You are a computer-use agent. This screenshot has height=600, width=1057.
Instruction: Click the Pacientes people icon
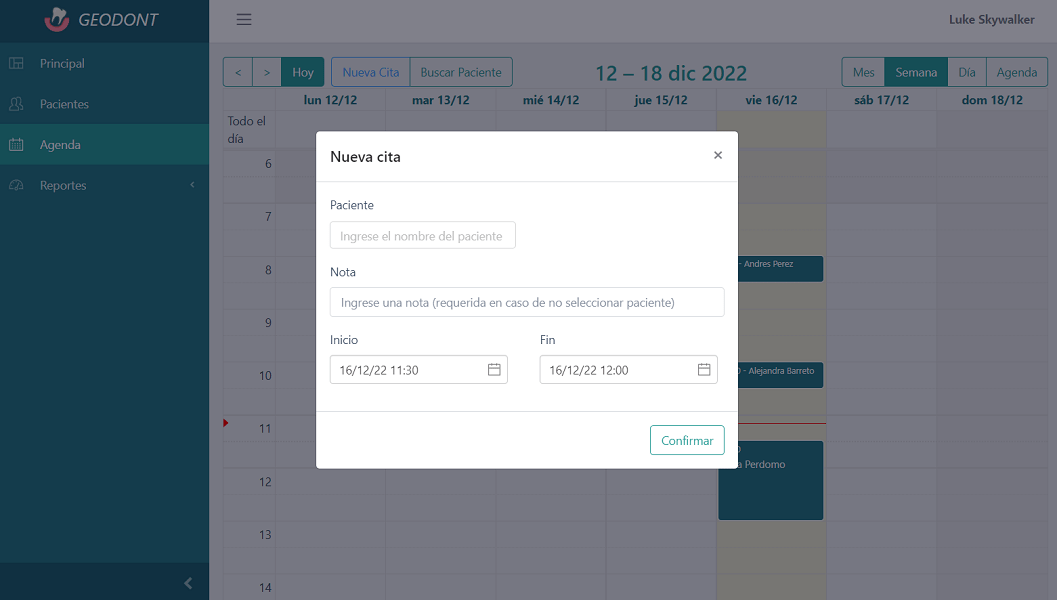16,104
